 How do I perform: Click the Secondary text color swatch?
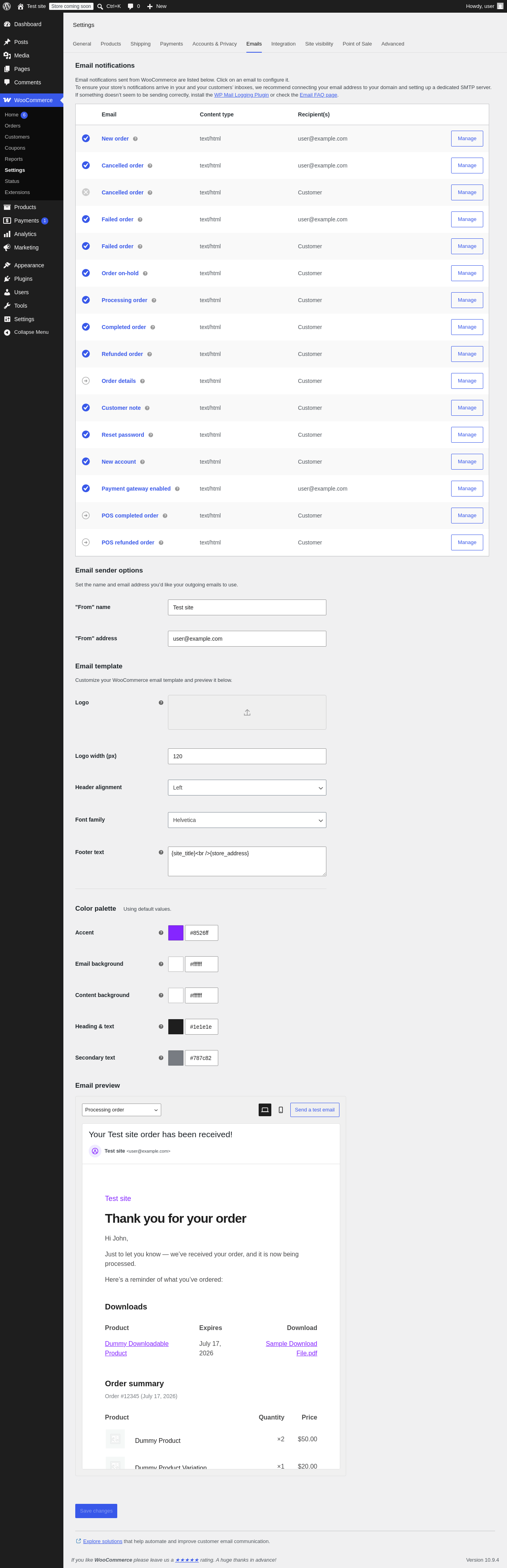(176, 1058)
